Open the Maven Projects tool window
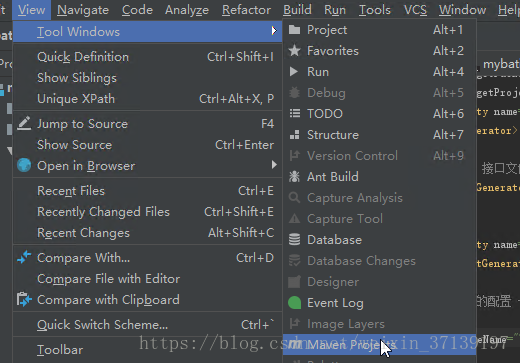Viewport: 520px width, 363px height. pyautogui.click(x=379, y=344)
